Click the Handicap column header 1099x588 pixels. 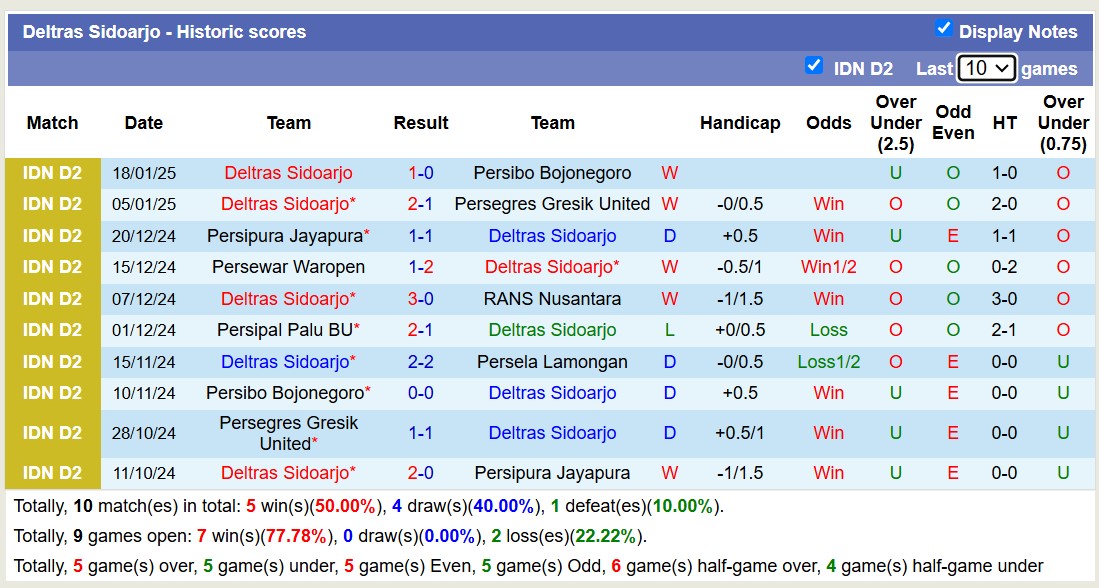click(740, 123)
